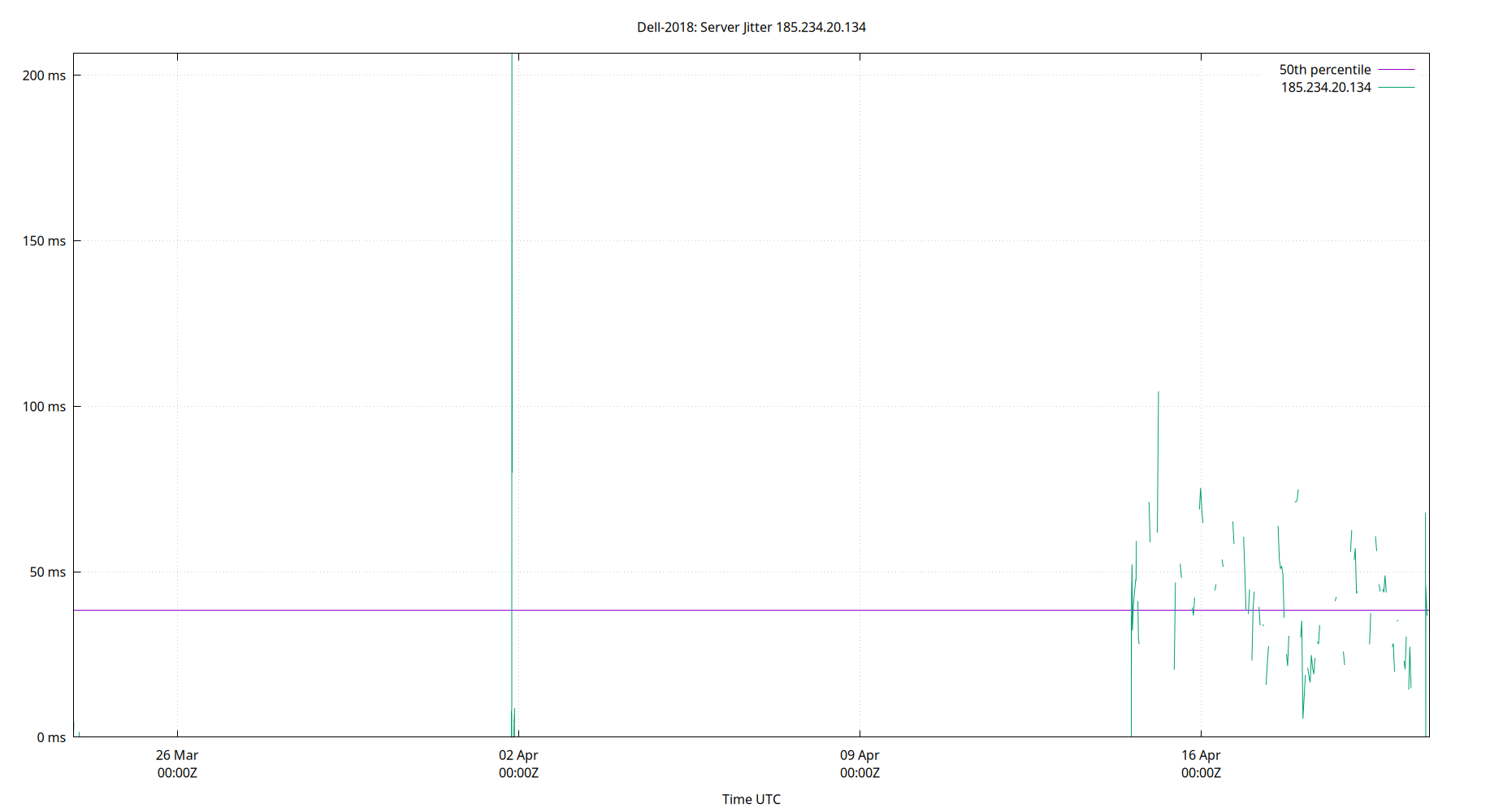This screenshot has width=1503, height=812.
Task: Click the '150 ms' y-axis label
Action: point(44,241)
